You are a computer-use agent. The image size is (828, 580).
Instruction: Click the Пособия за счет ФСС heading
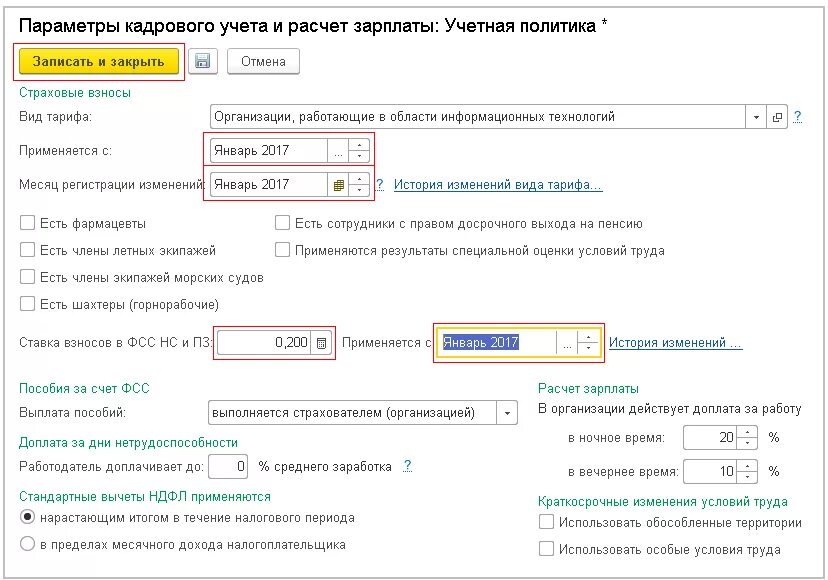84,388
